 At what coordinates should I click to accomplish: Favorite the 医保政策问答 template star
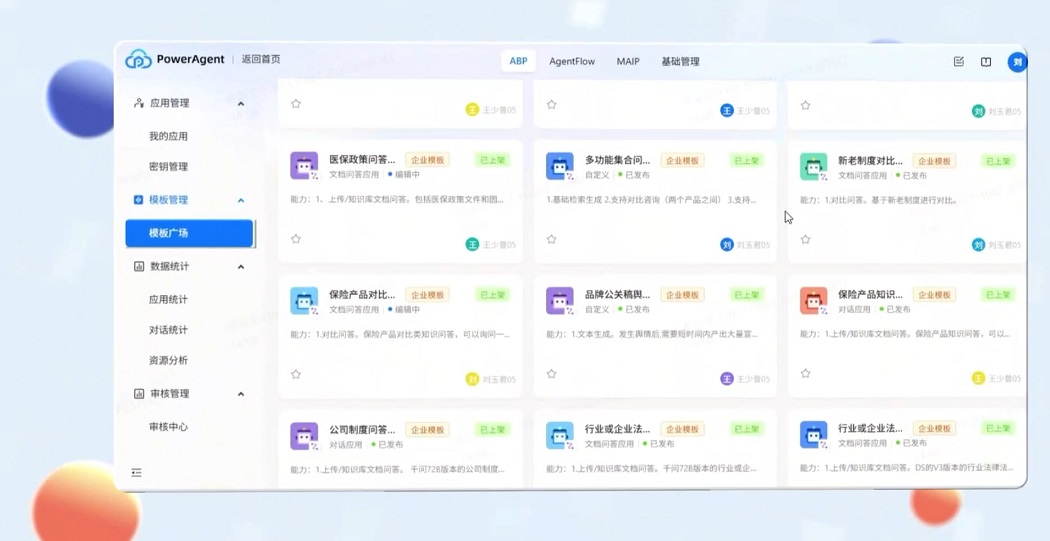(296, 238)
